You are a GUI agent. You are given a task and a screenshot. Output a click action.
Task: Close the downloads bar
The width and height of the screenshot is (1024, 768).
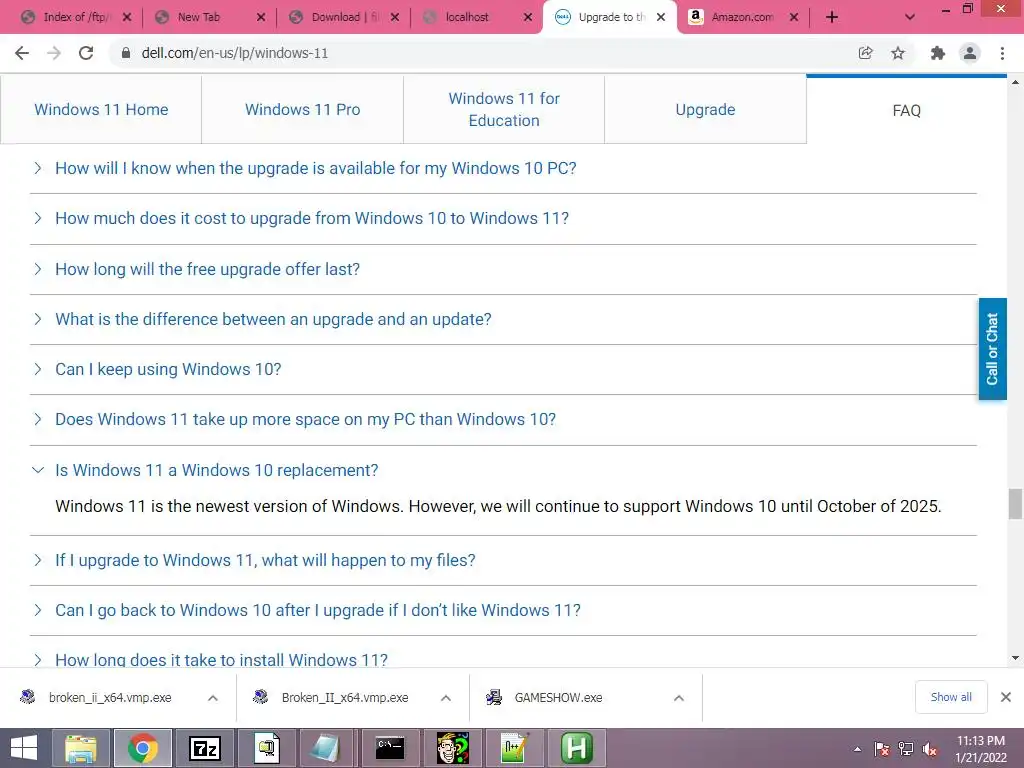point(1006,697)
